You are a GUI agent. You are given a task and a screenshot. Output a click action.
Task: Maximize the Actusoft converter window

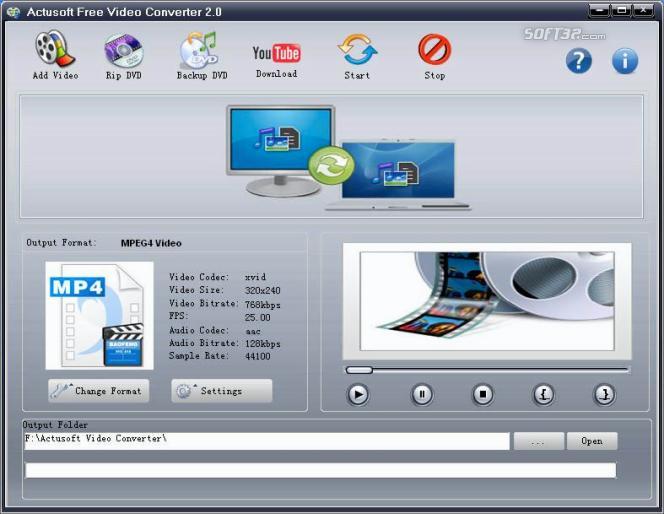point(621,10)
